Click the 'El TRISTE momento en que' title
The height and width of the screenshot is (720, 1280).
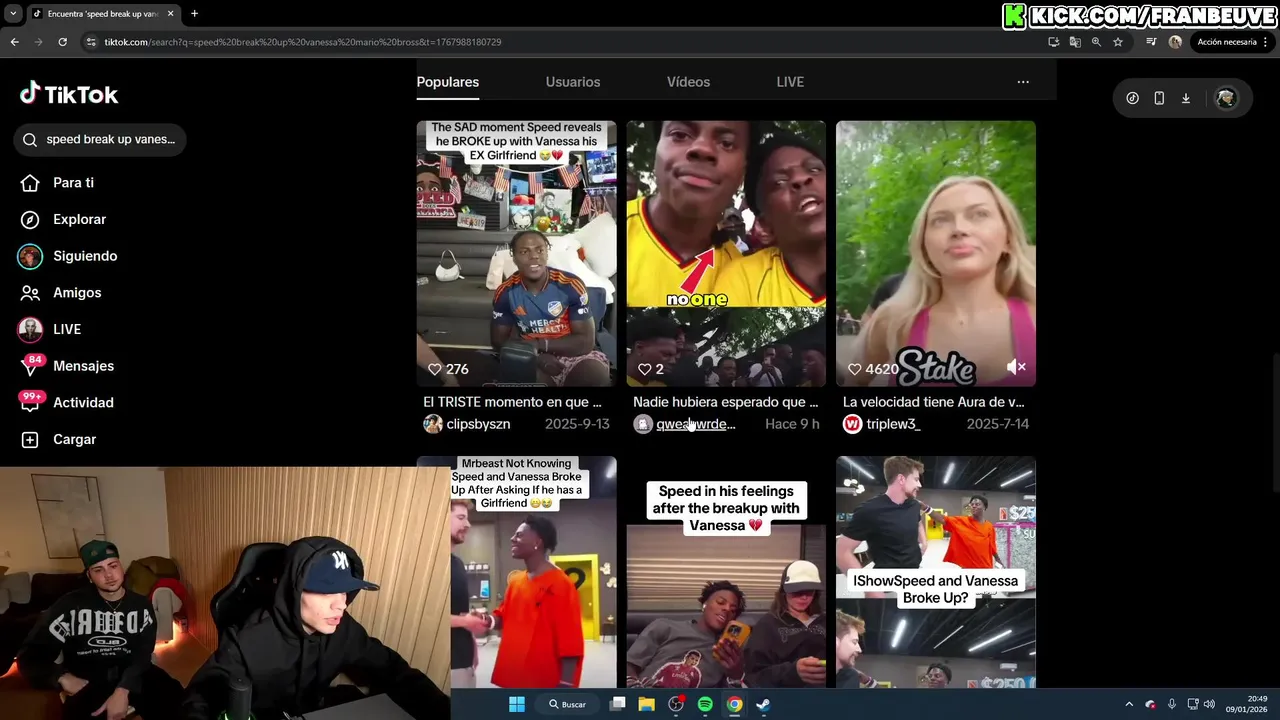[x=512, y=402]
